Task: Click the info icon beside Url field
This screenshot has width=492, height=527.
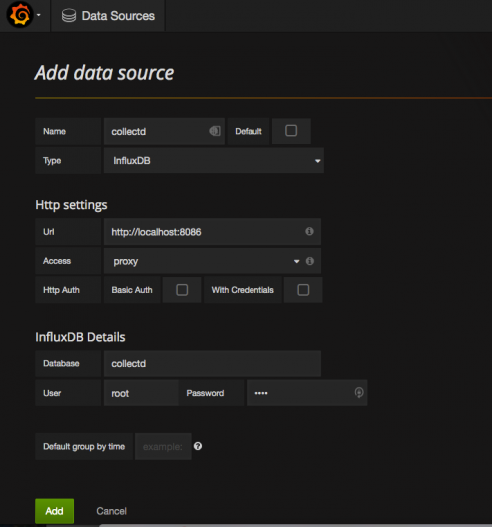Action: point(309,231)
